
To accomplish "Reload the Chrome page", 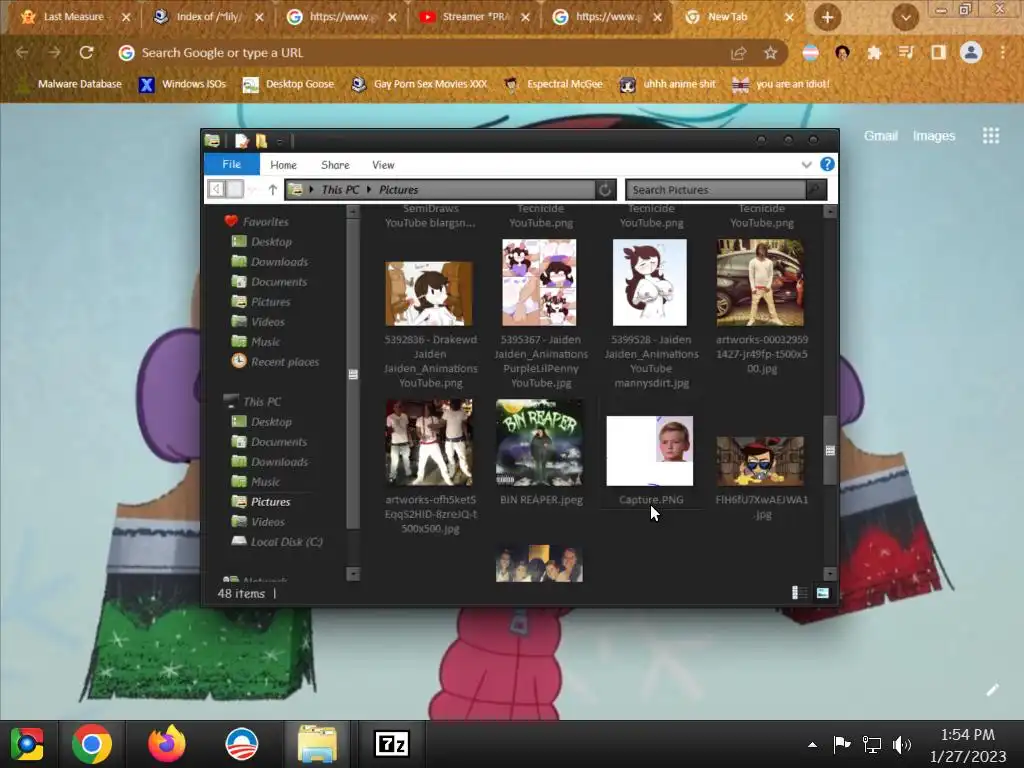I will tap(86, 53).
